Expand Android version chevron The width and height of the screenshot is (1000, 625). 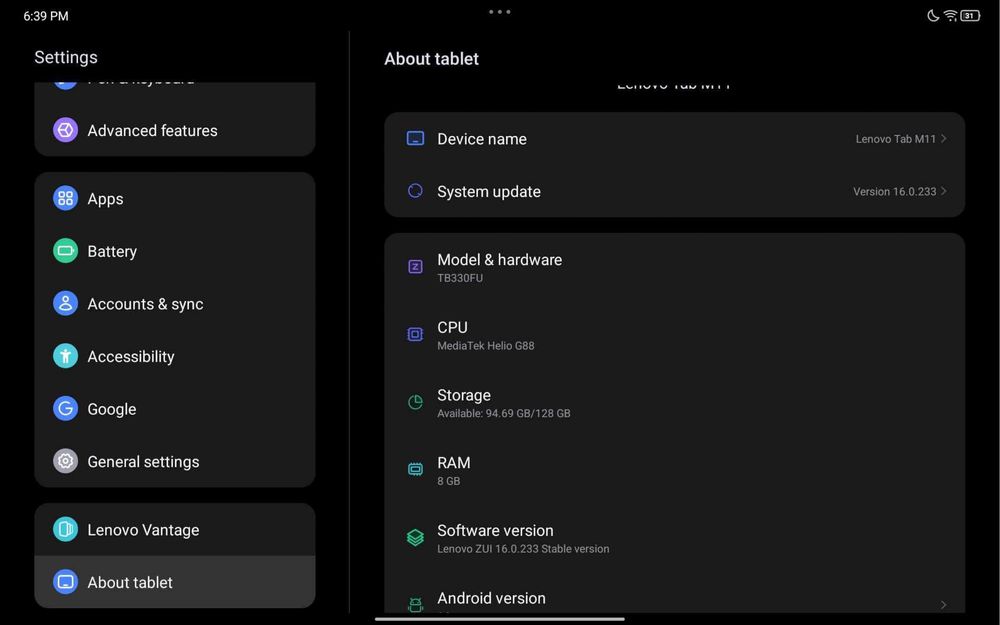tap(943, 604)
